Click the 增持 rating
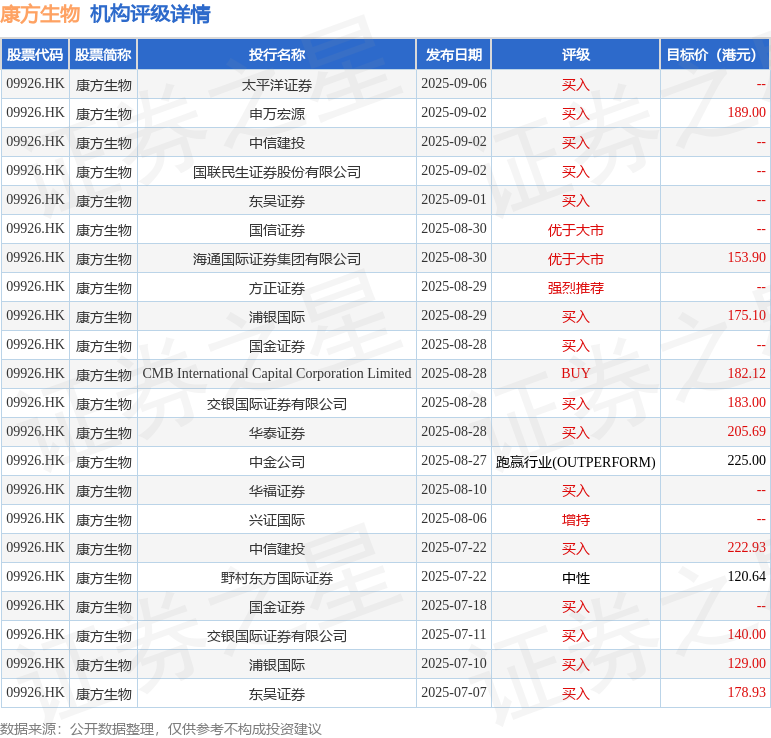 576,520
